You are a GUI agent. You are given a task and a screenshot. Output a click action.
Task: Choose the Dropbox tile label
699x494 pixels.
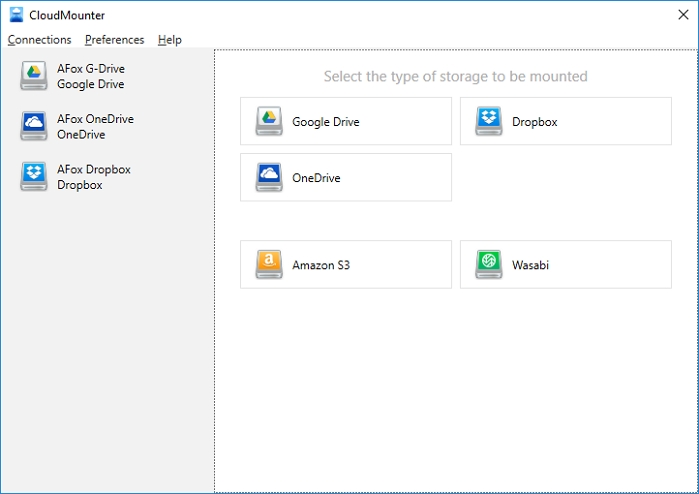pos(535,122)
